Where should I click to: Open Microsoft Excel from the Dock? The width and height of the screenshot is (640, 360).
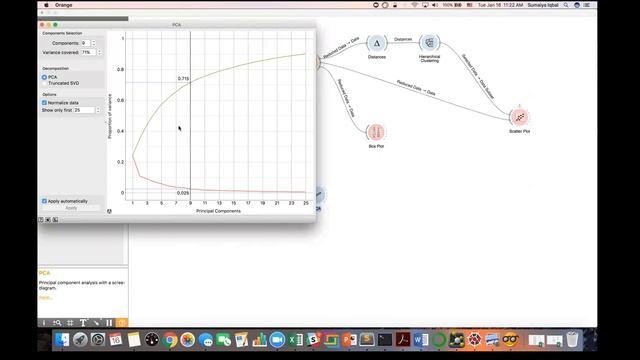coord(296,340)
